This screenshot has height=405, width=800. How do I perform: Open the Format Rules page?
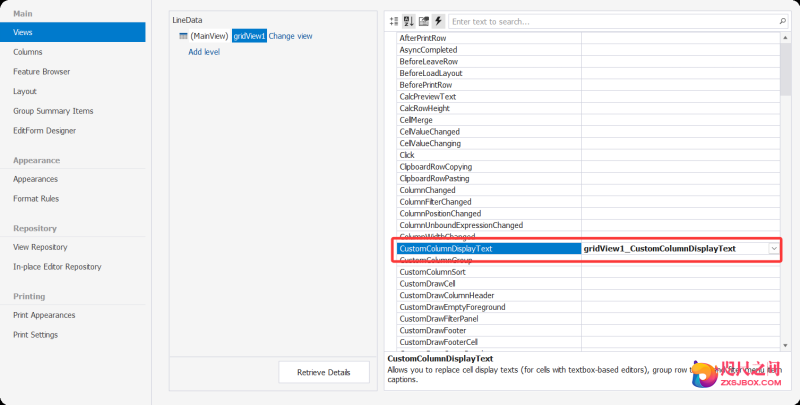point(36,198)
